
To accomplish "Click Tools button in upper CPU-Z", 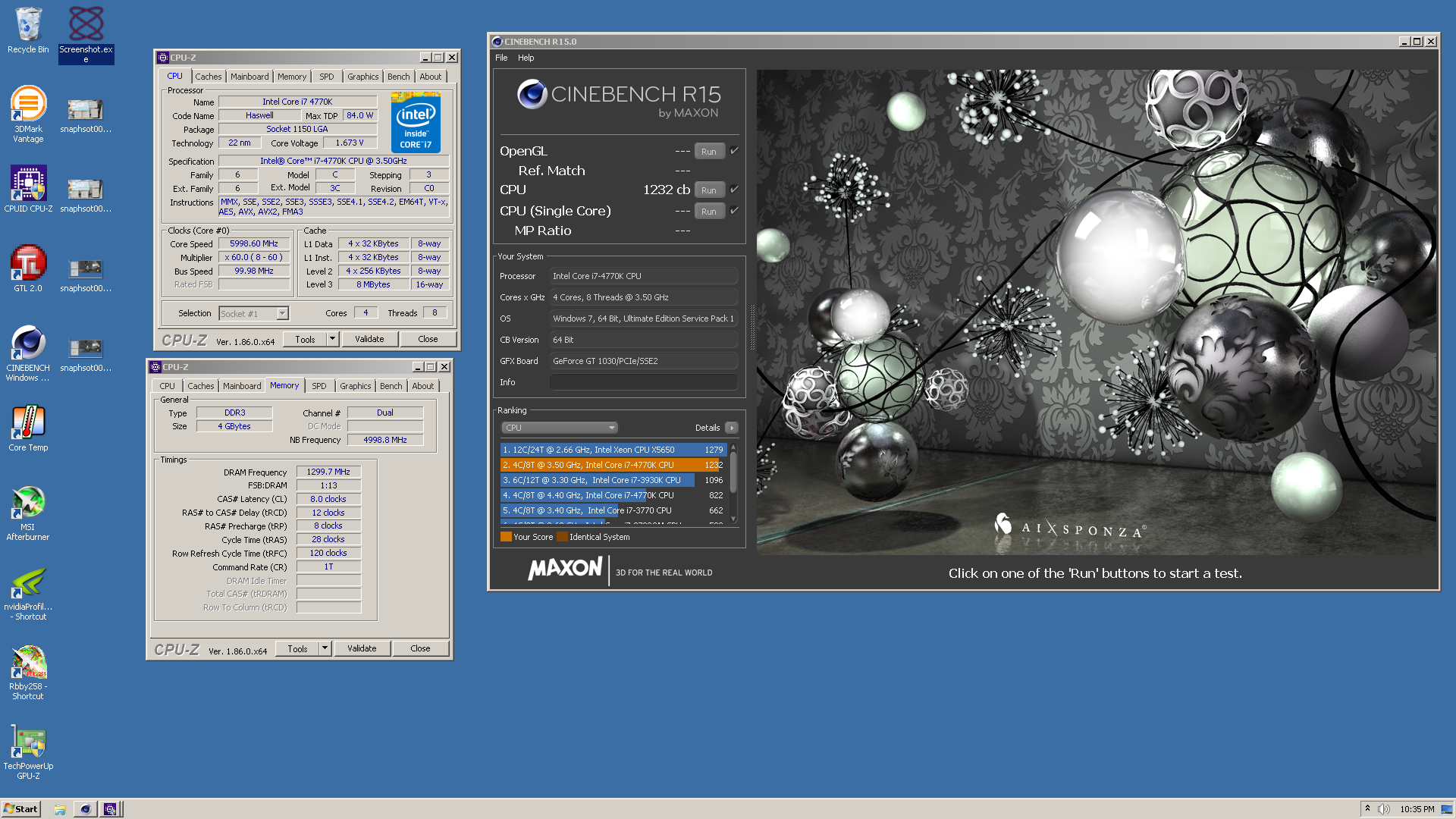I will click(x=305, y=339).
